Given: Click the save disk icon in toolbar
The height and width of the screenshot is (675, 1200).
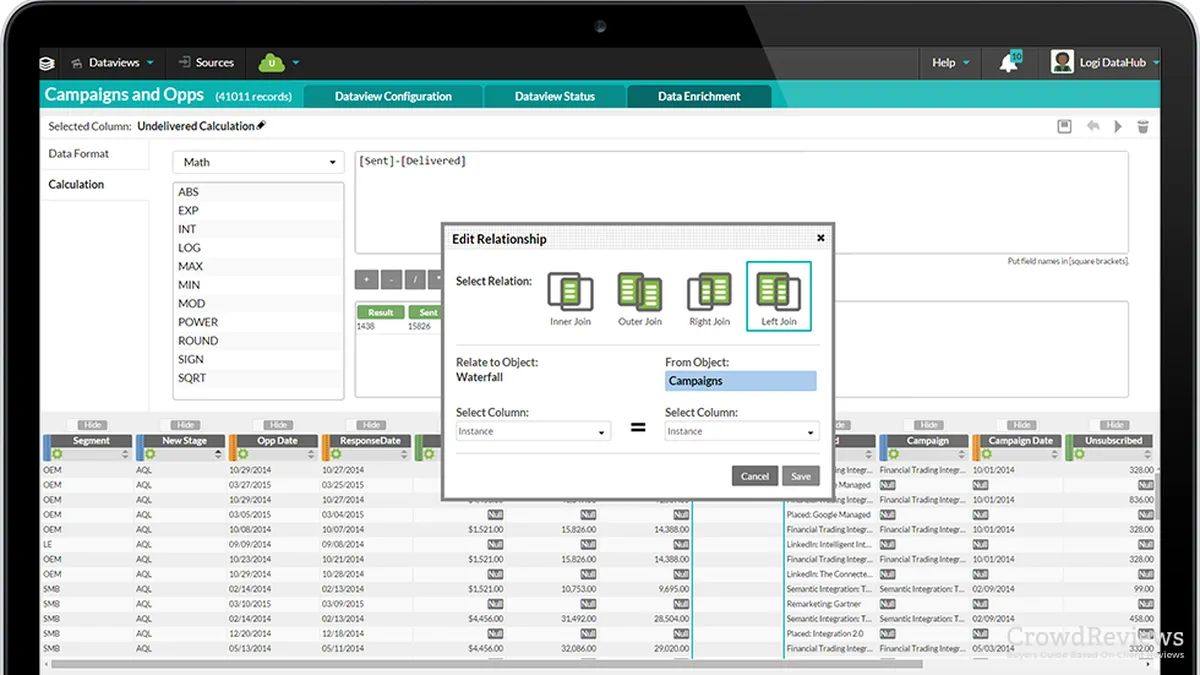Looking at the screenshot, I should tap(1065, 127).
